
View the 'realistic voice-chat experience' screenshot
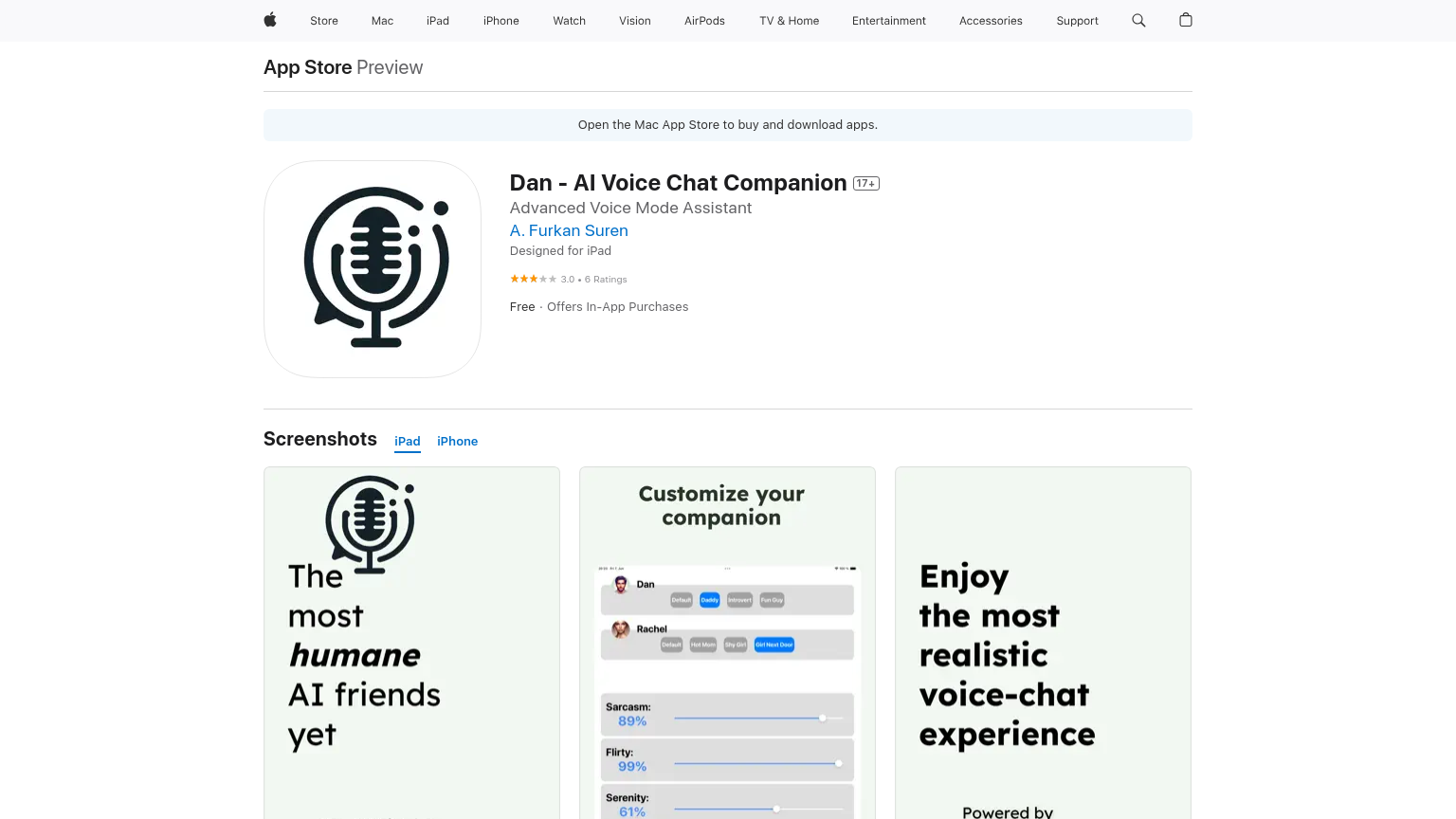1043,643
